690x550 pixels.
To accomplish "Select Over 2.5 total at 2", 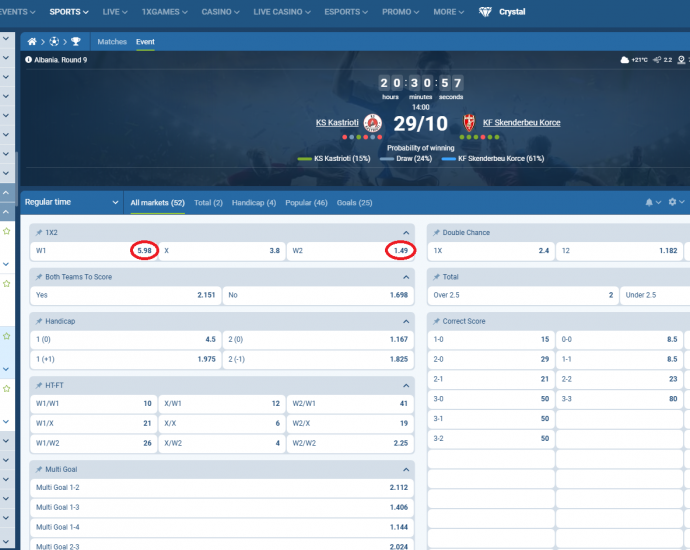I will 523,295.
